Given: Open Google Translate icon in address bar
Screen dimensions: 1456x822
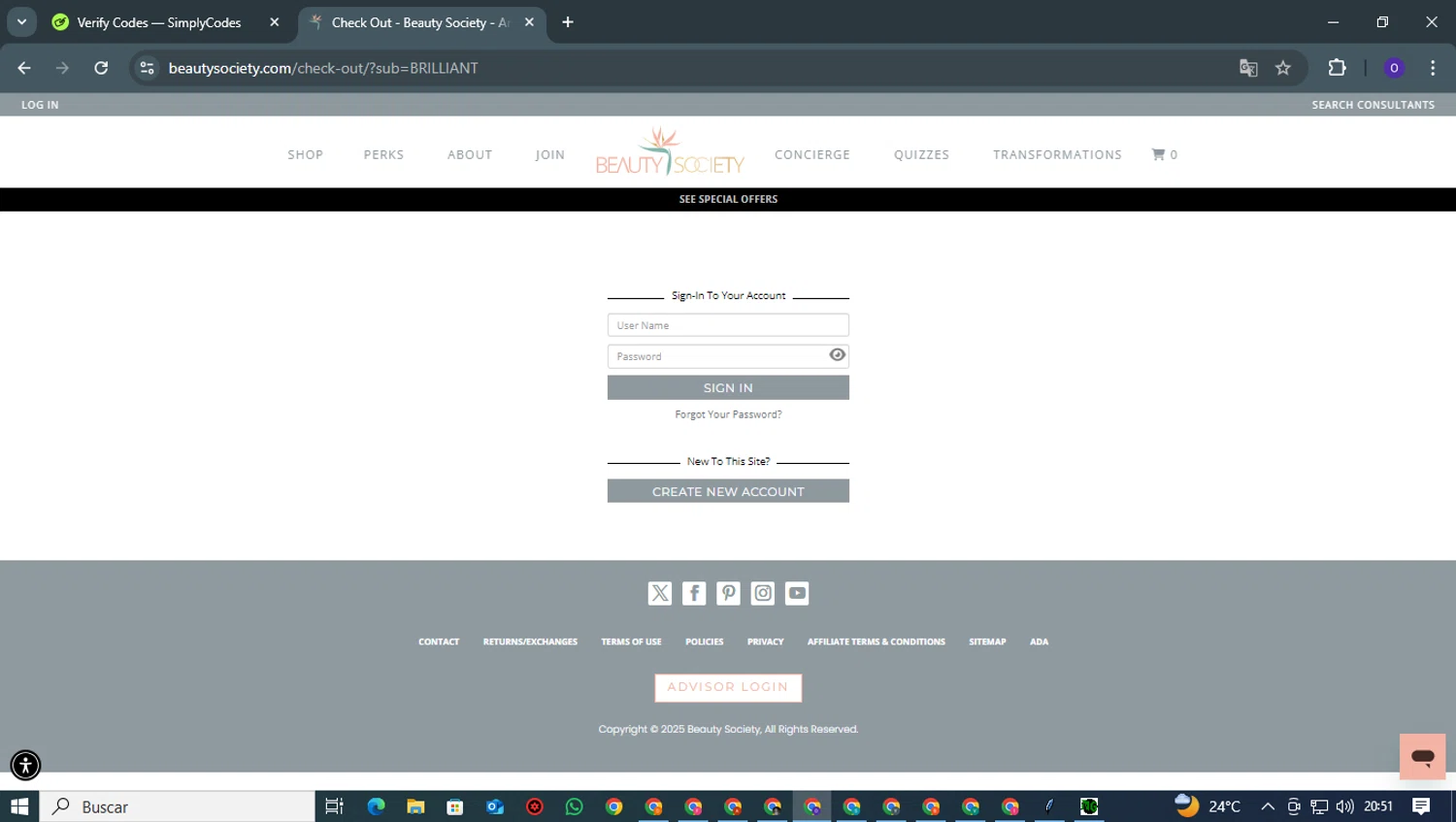Looking at the screenshot, I should [x=1248, y=68].
